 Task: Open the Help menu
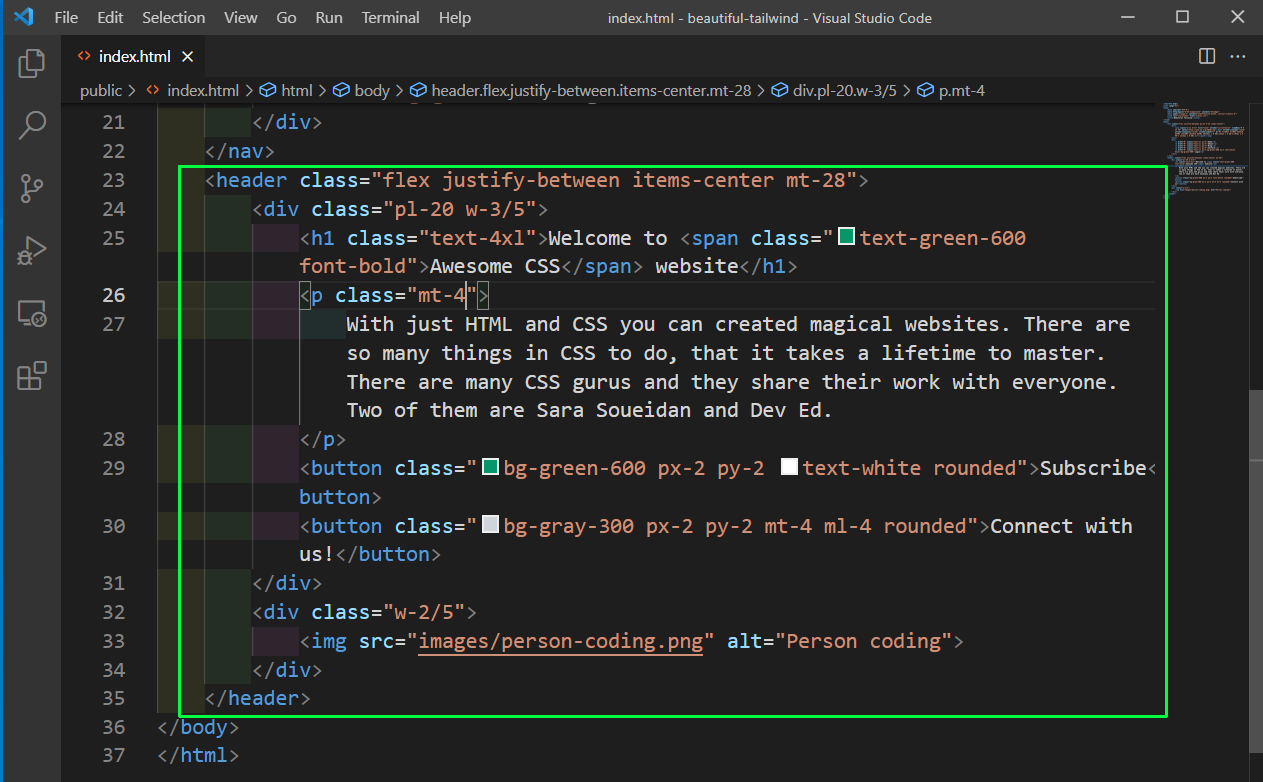click(455, 18)
